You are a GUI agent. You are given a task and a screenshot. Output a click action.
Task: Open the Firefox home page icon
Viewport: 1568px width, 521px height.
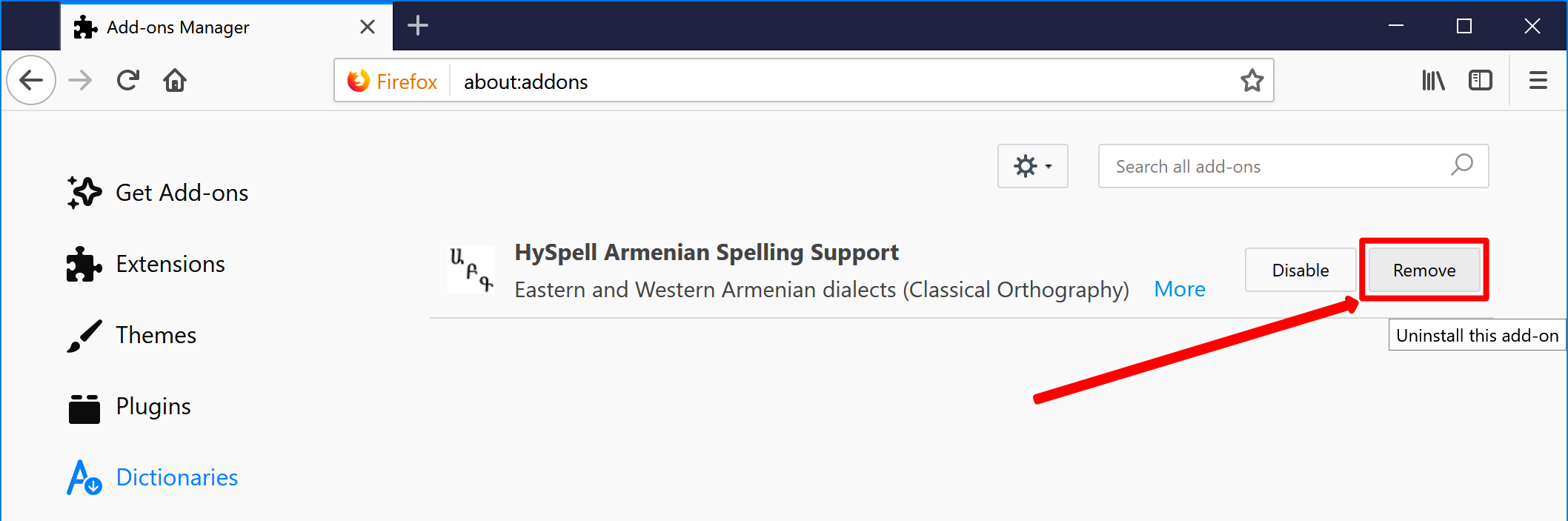pos(175,80)
